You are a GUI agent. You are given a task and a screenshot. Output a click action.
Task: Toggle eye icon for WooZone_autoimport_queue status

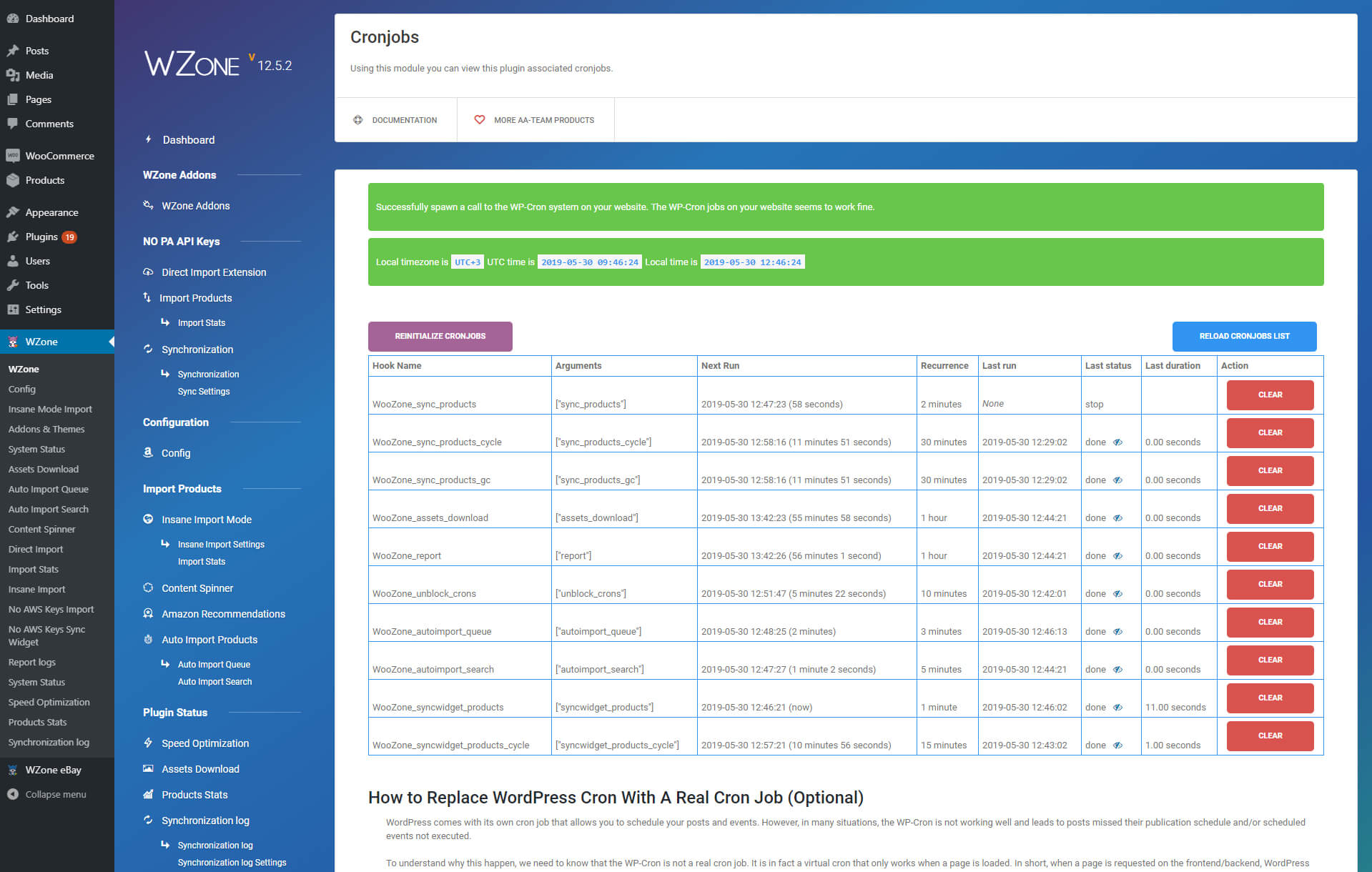coord(1117,632)
